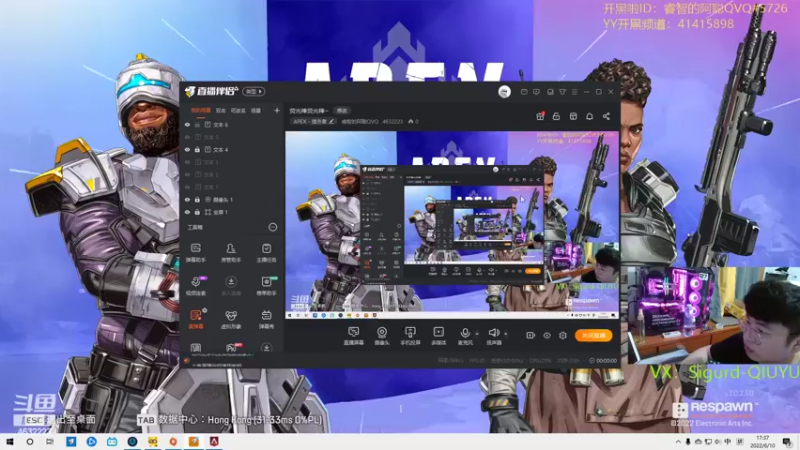
Task: Click the stream preview canvas
Action: [x=452, y=225]
